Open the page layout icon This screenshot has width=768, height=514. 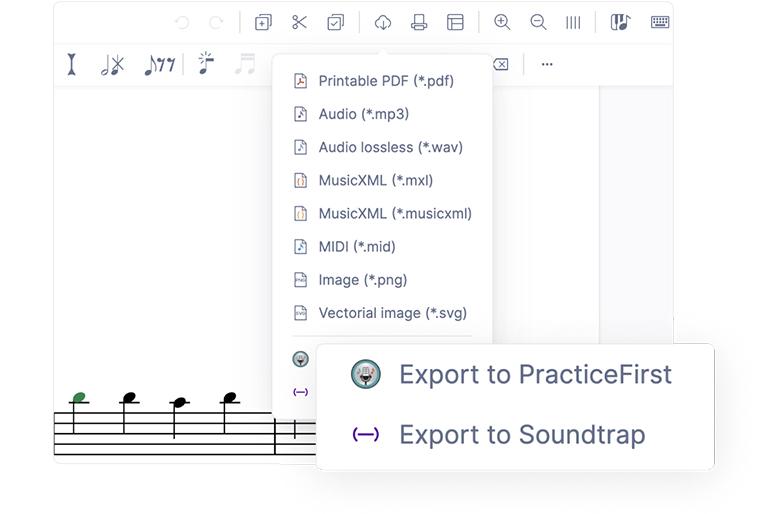(x=455, y=22)
